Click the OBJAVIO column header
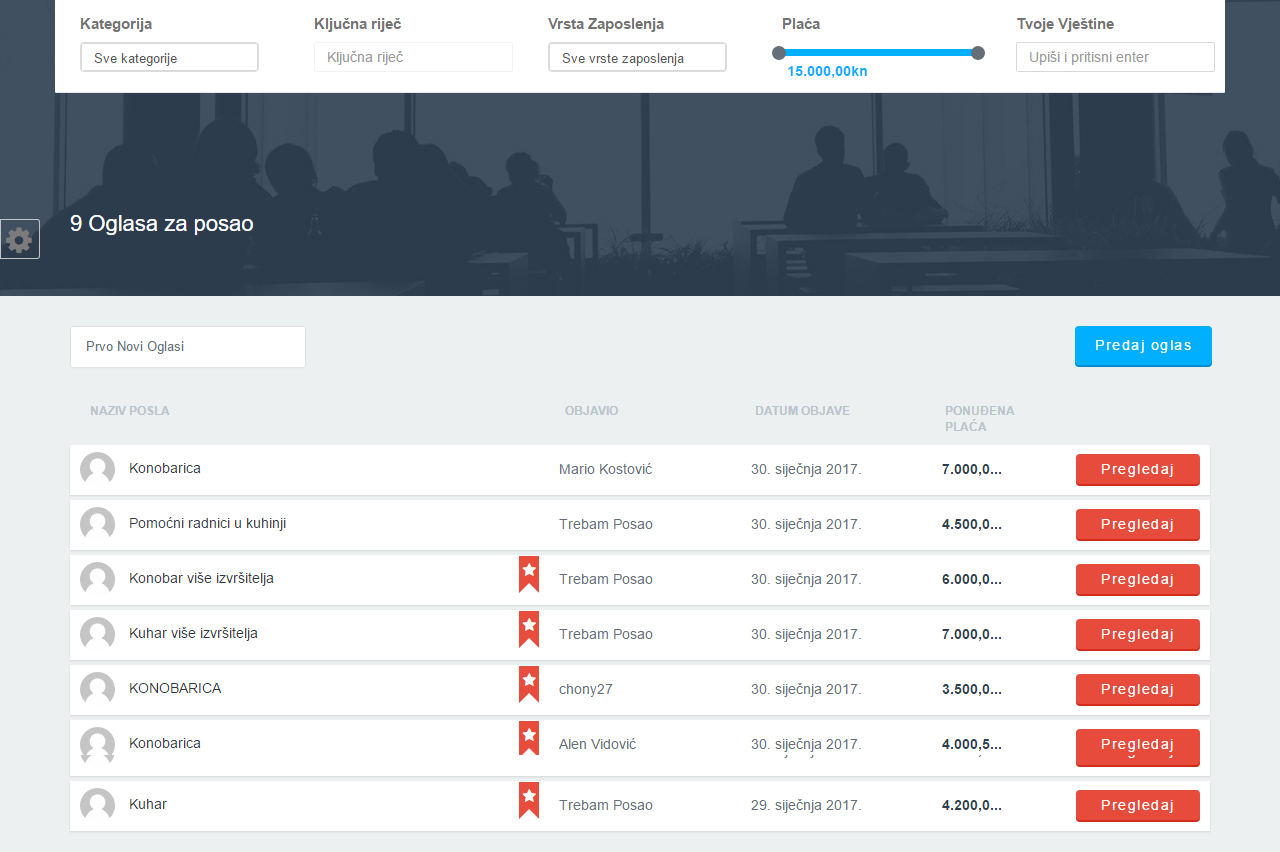 tap(591, 411)
